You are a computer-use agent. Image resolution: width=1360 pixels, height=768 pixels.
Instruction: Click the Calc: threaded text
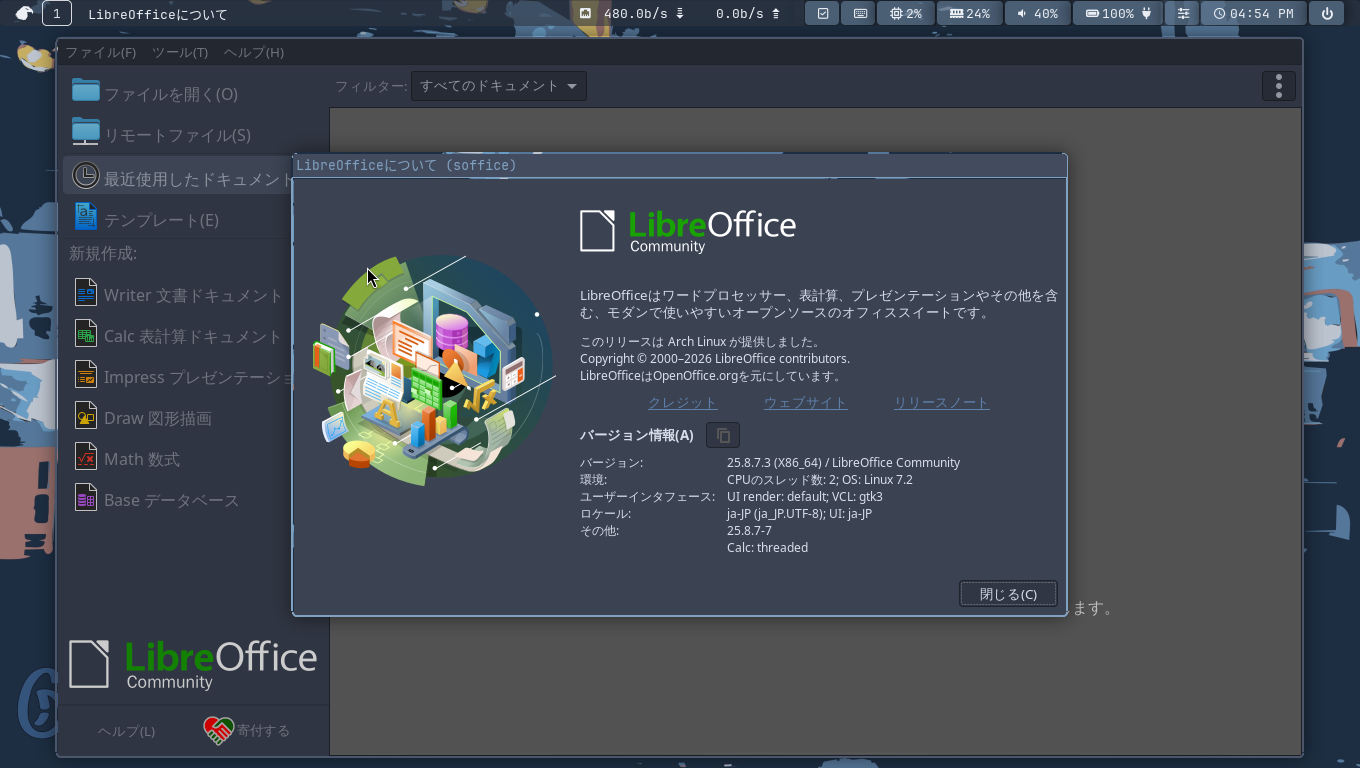pos(767,548)
